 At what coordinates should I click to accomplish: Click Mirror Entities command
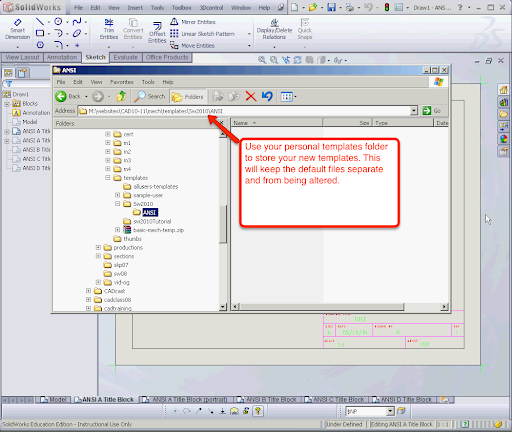(193, 22)
